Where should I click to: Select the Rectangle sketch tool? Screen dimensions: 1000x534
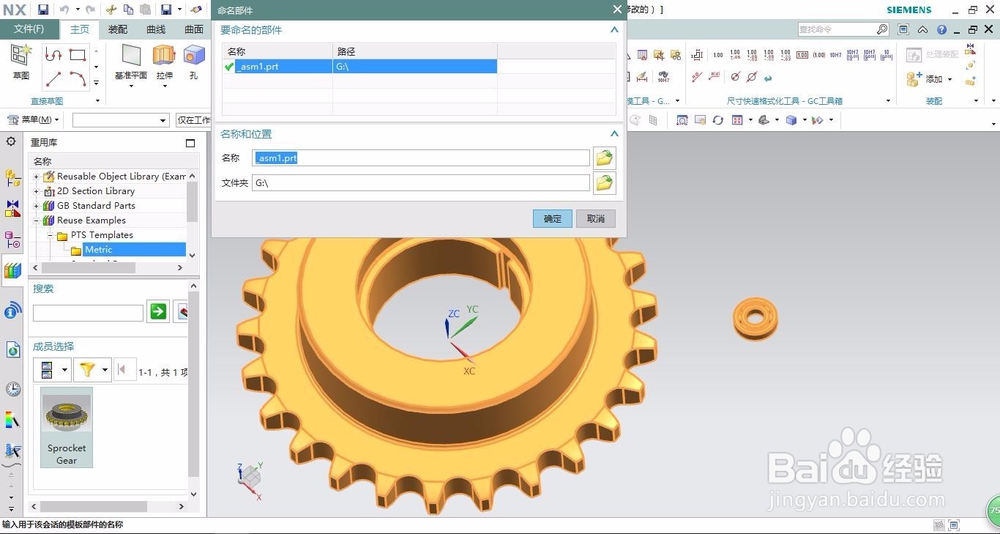(x=78, y=56)
